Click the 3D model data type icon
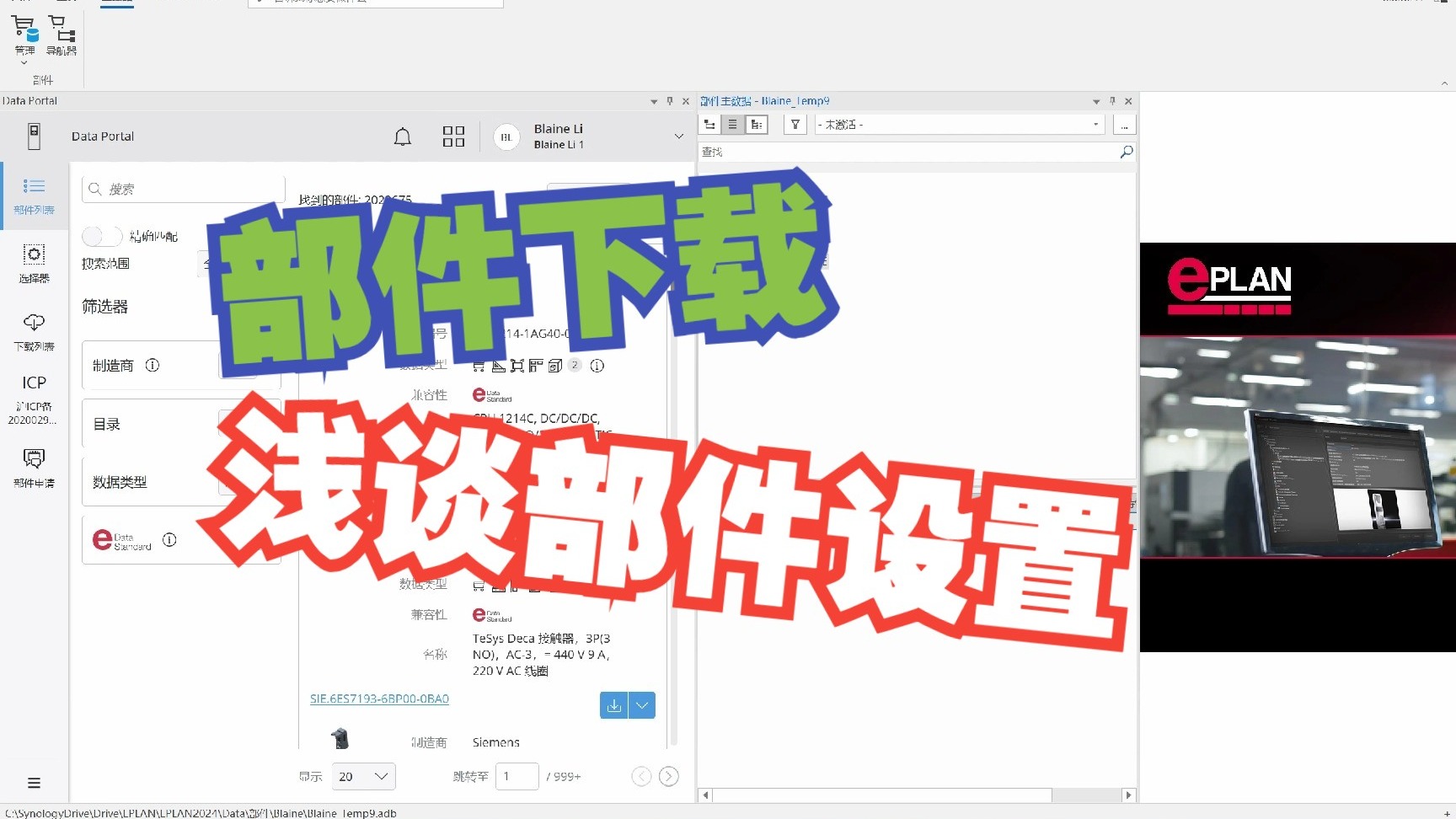Screen dimensions: 1456x819 point(555,366)
